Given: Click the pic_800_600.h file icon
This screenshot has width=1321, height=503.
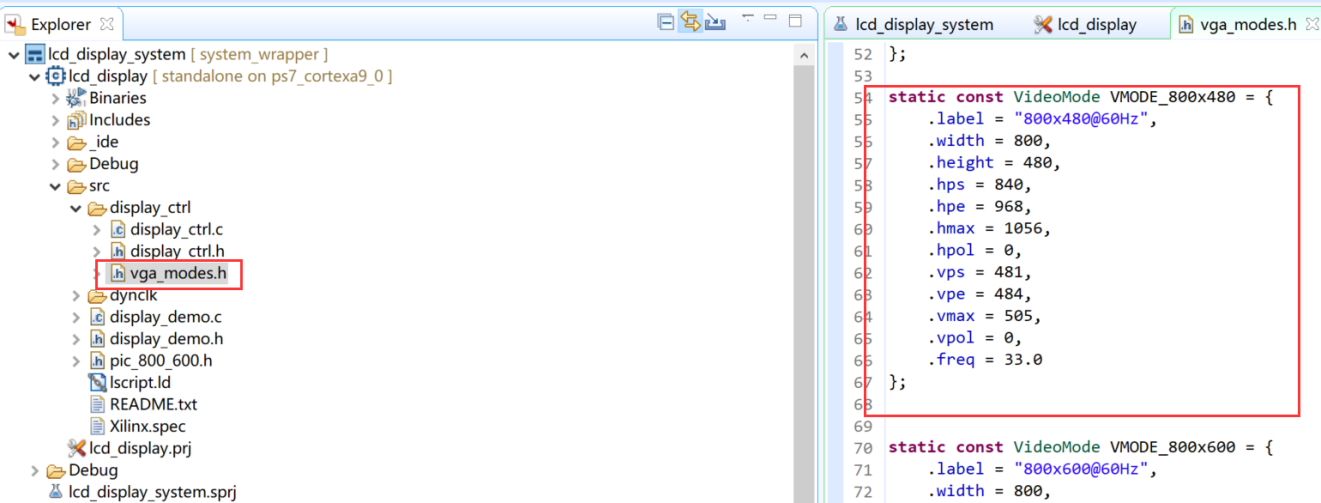Looking at the screenshot, I should click(97, 361).
